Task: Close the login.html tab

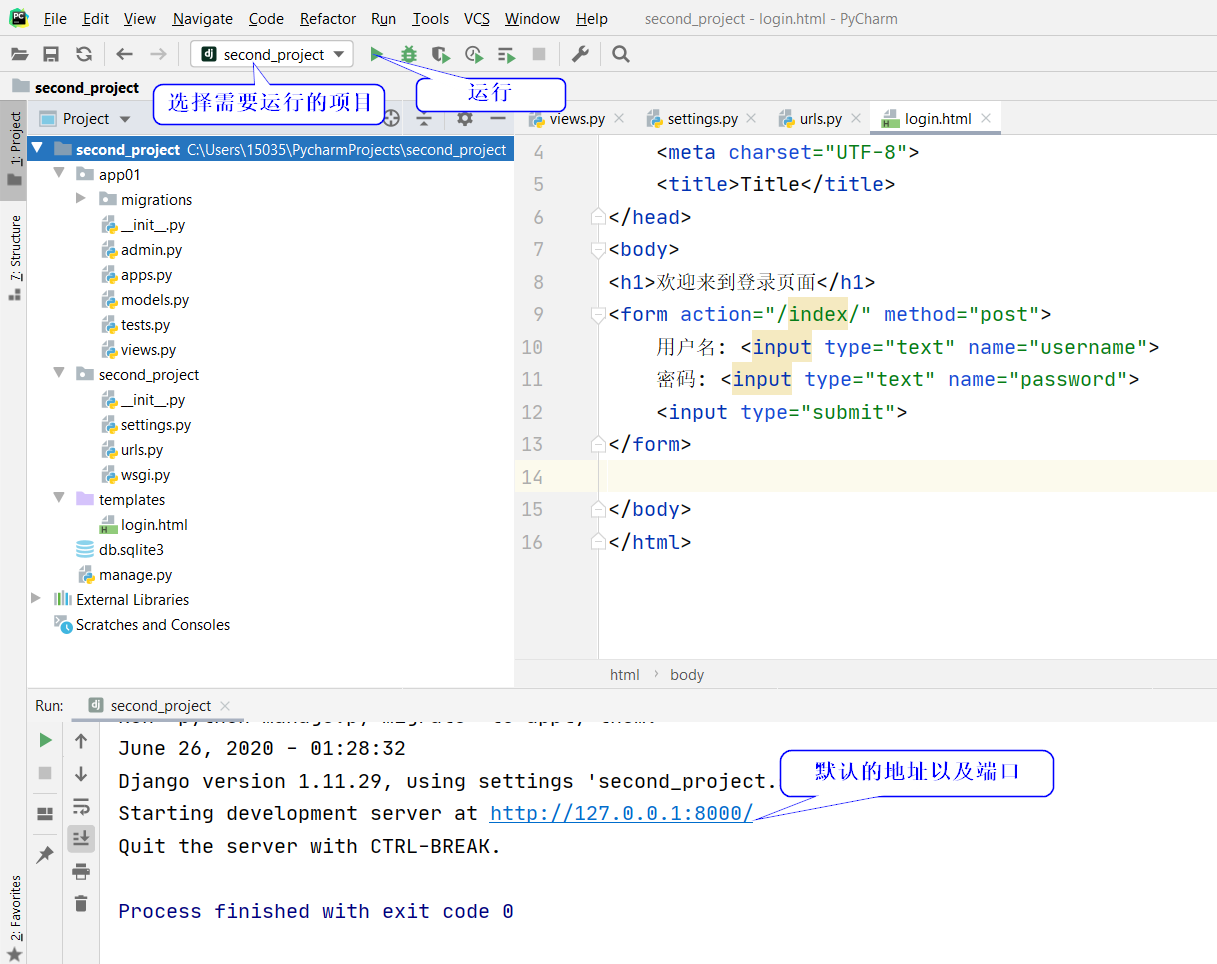Action: 986,118
